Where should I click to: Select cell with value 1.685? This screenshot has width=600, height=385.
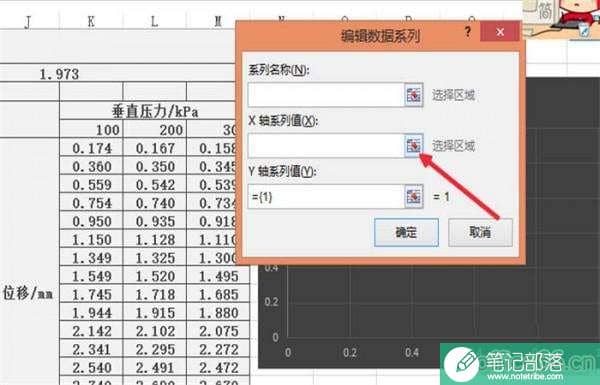pyautogui.click(x=218, y=294)
